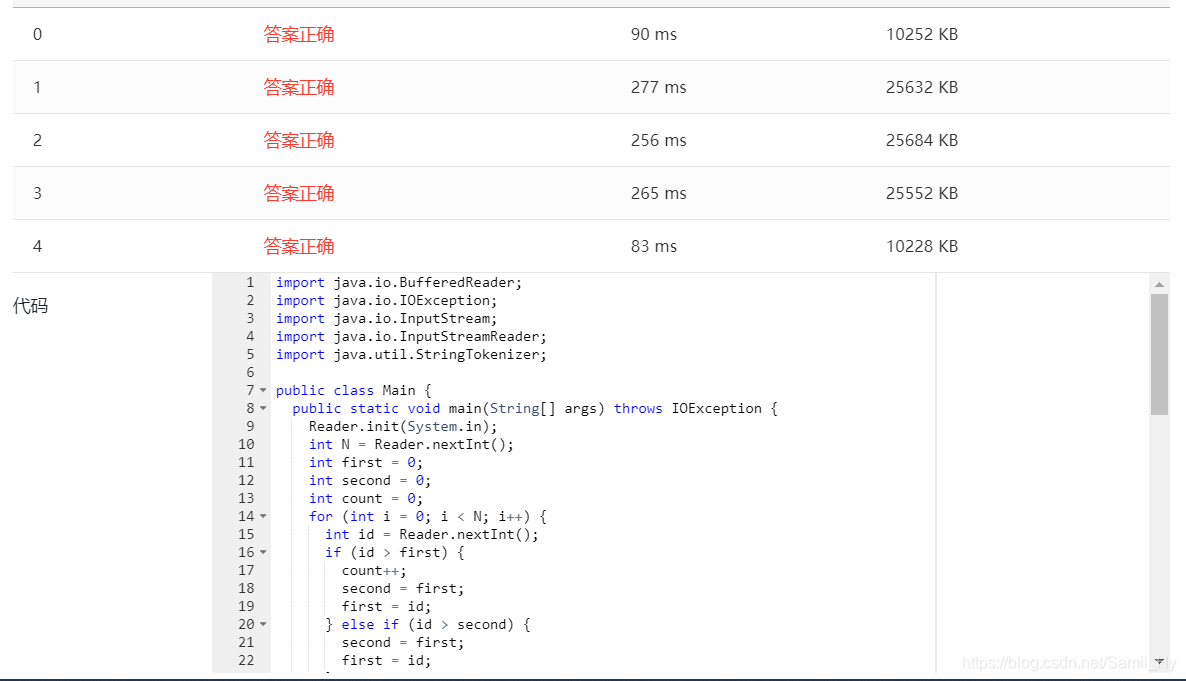Click the 25684 KB memory value
Screen dimensions: 1186x681
click(922, 140)
